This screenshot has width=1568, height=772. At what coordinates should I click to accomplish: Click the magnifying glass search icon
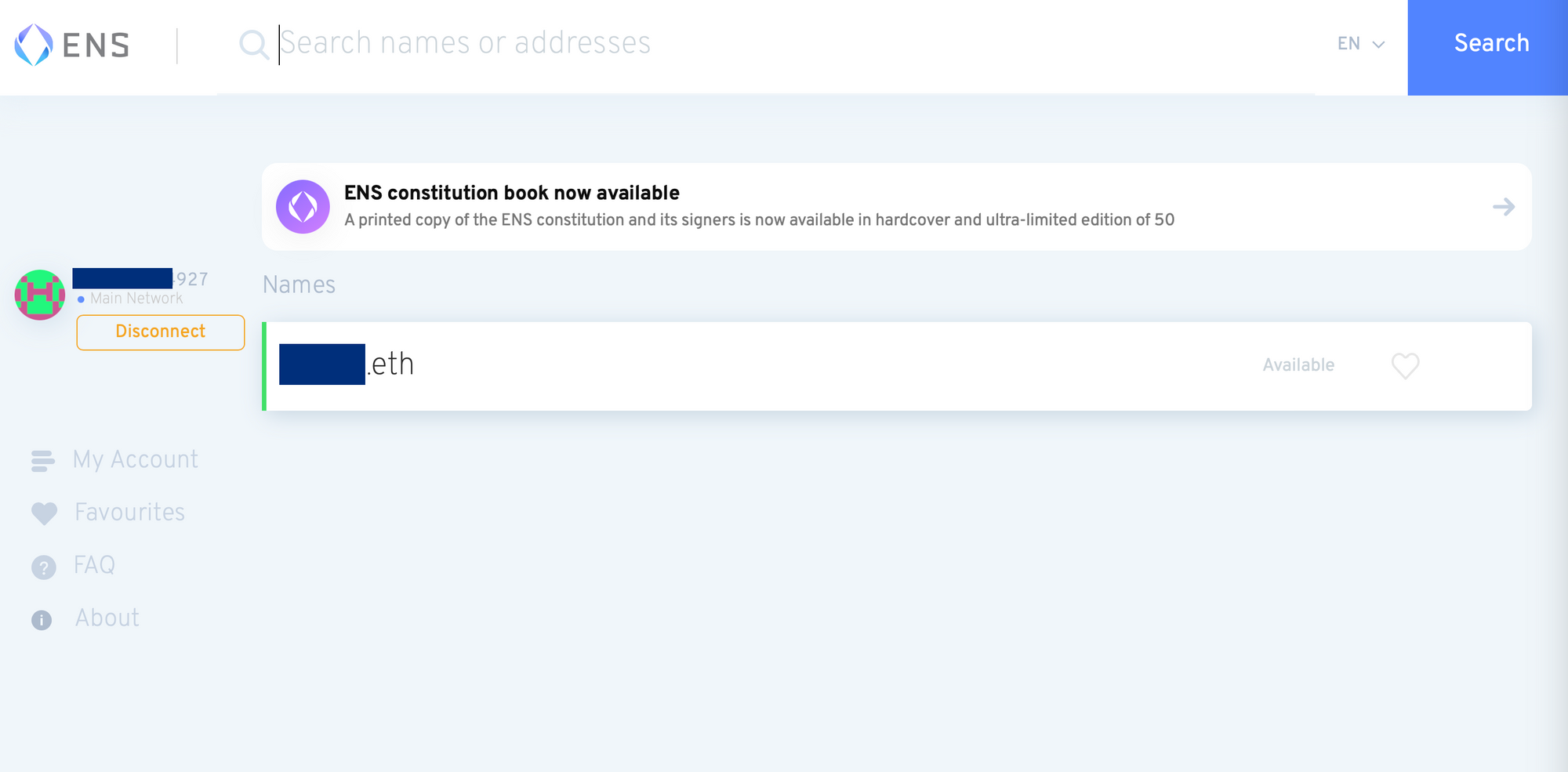(x=253, y=44)
